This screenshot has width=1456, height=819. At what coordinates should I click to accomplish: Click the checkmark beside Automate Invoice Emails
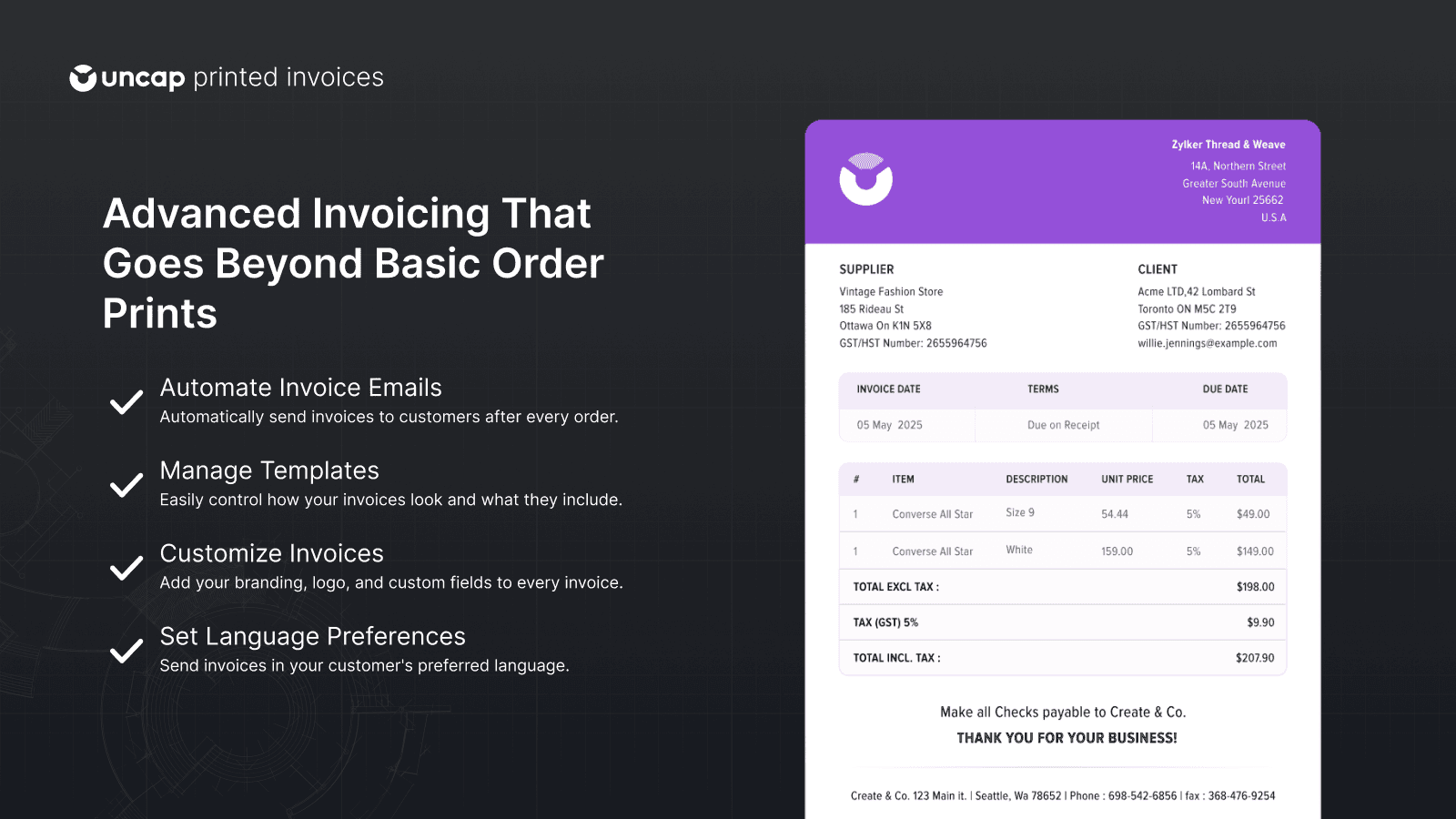click(x=126, y=401)
